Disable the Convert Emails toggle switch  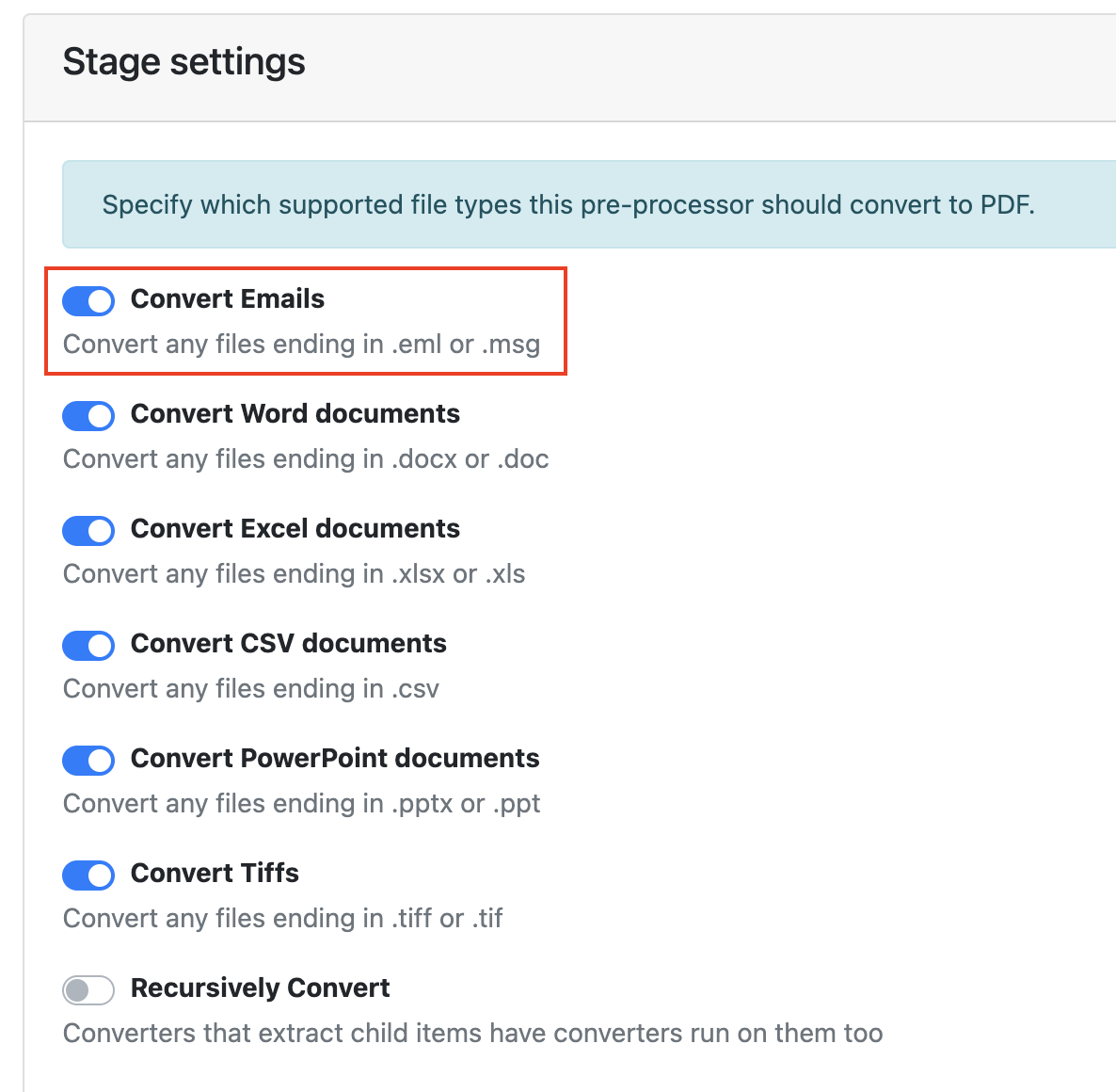pos(88,301)
